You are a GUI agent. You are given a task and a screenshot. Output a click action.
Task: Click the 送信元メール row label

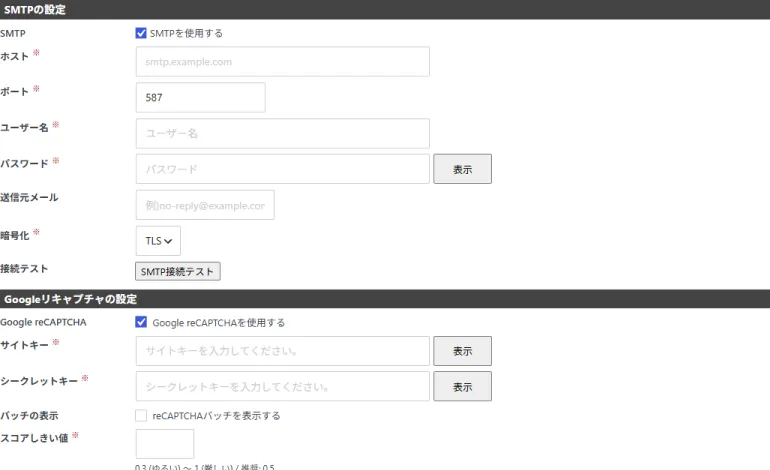pos(29,197)
